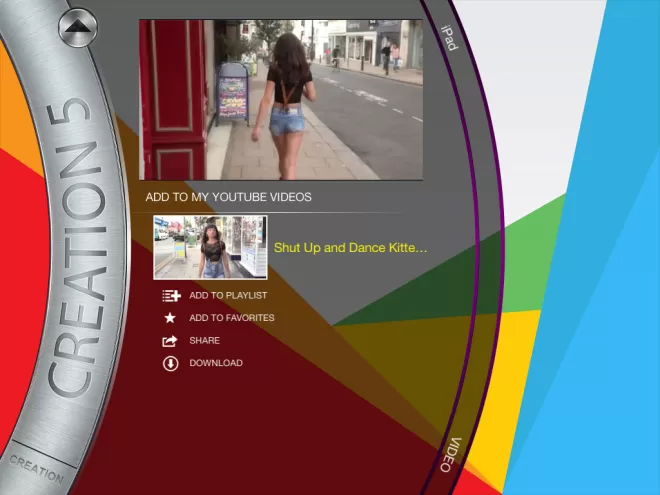Tap the main video player preview
The height and width of the screenshot is (495, 660).
pos(281,100)
